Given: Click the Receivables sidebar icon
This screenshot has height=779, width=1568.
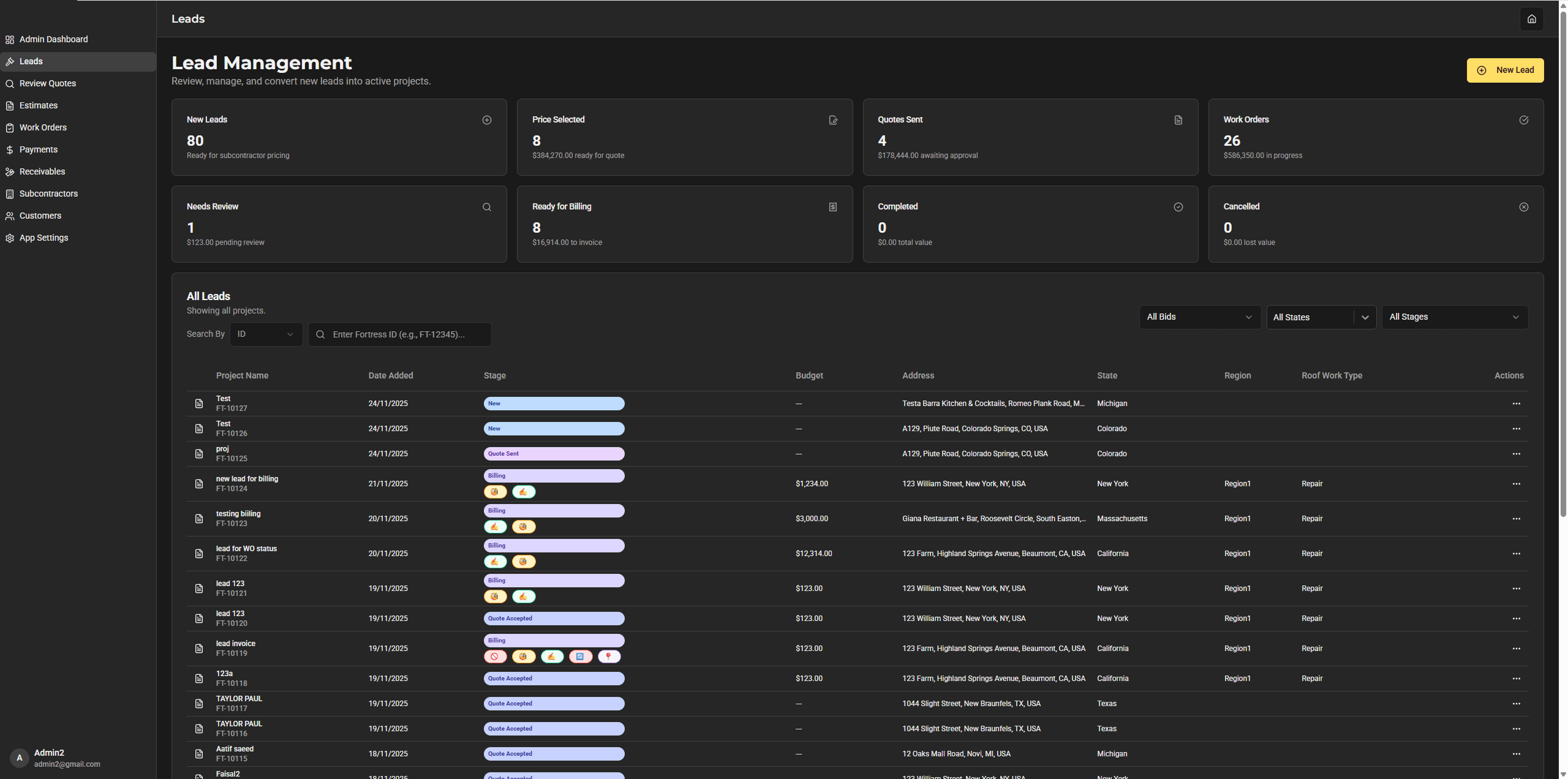Looking at the screenshot, I should point(10,171).
